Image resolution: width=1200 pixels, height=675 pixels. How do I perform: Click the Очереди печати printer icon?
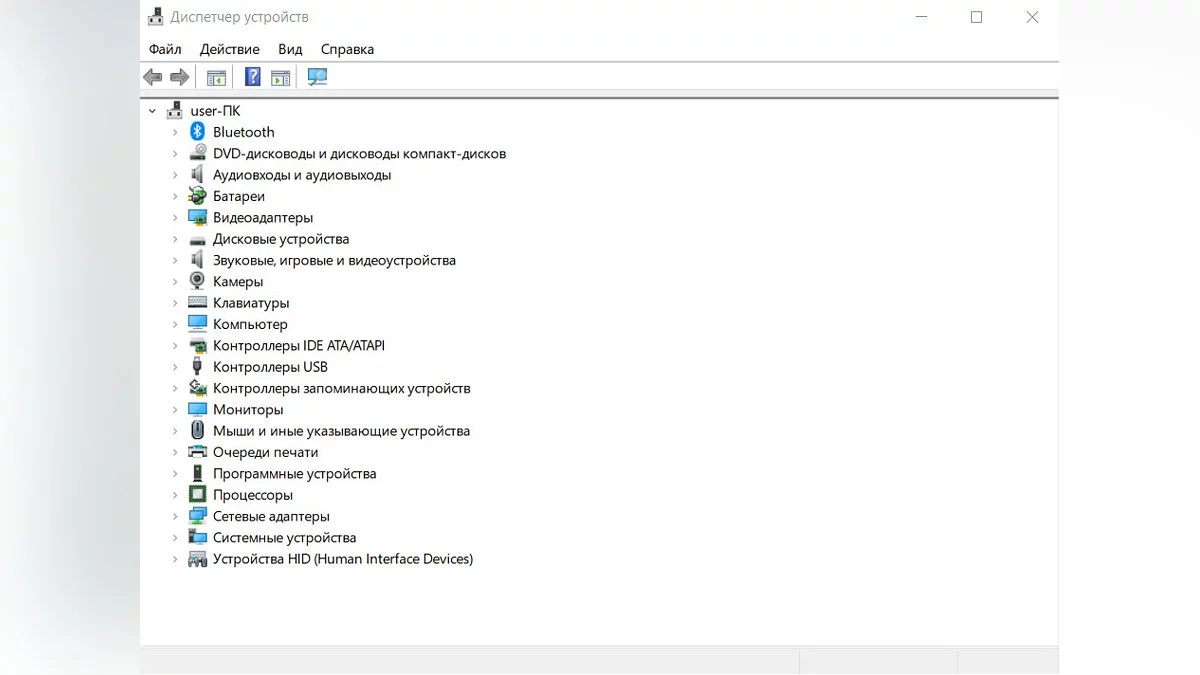[197, 452]
